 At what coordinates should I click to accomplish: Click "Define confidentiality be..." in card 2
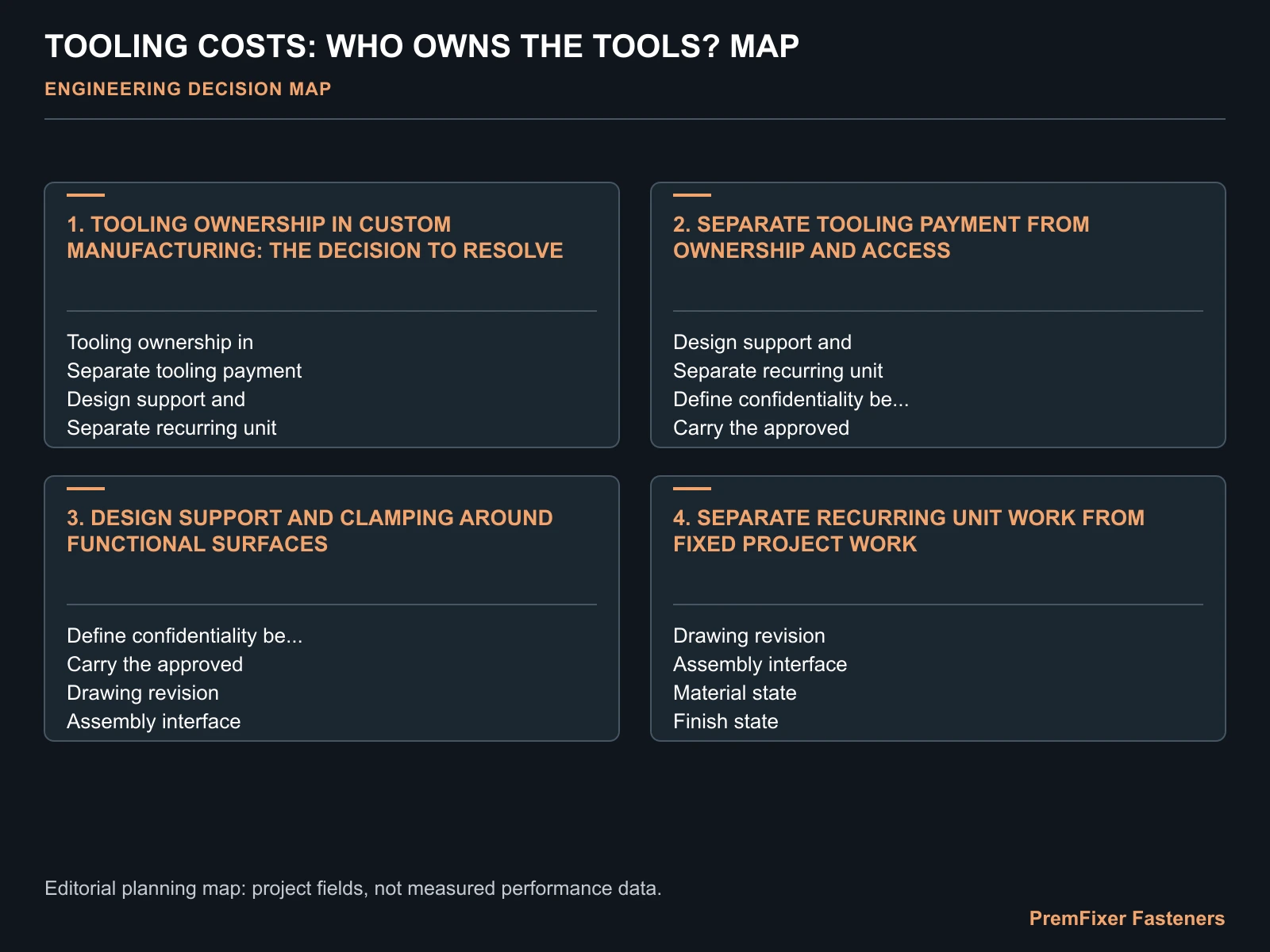791,400
